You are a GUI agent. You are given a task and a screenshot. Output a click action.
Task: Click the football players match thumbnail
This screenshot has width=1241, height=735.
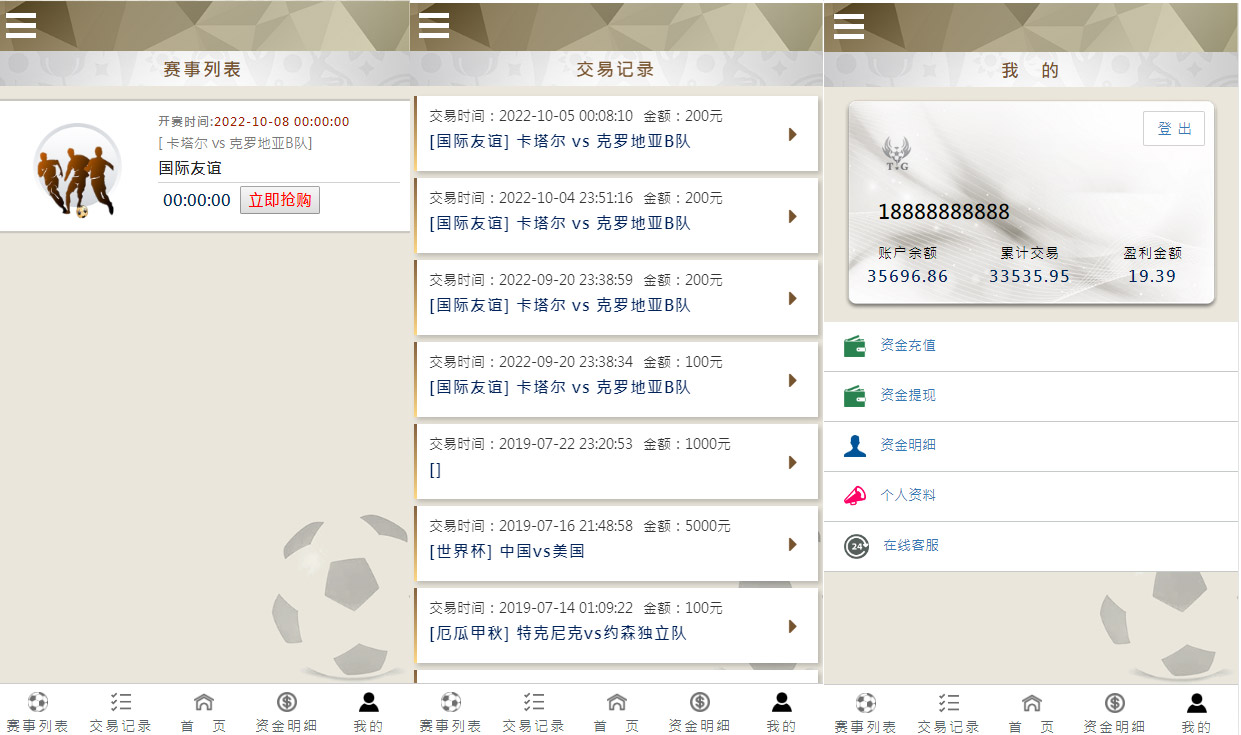point(77,170)
